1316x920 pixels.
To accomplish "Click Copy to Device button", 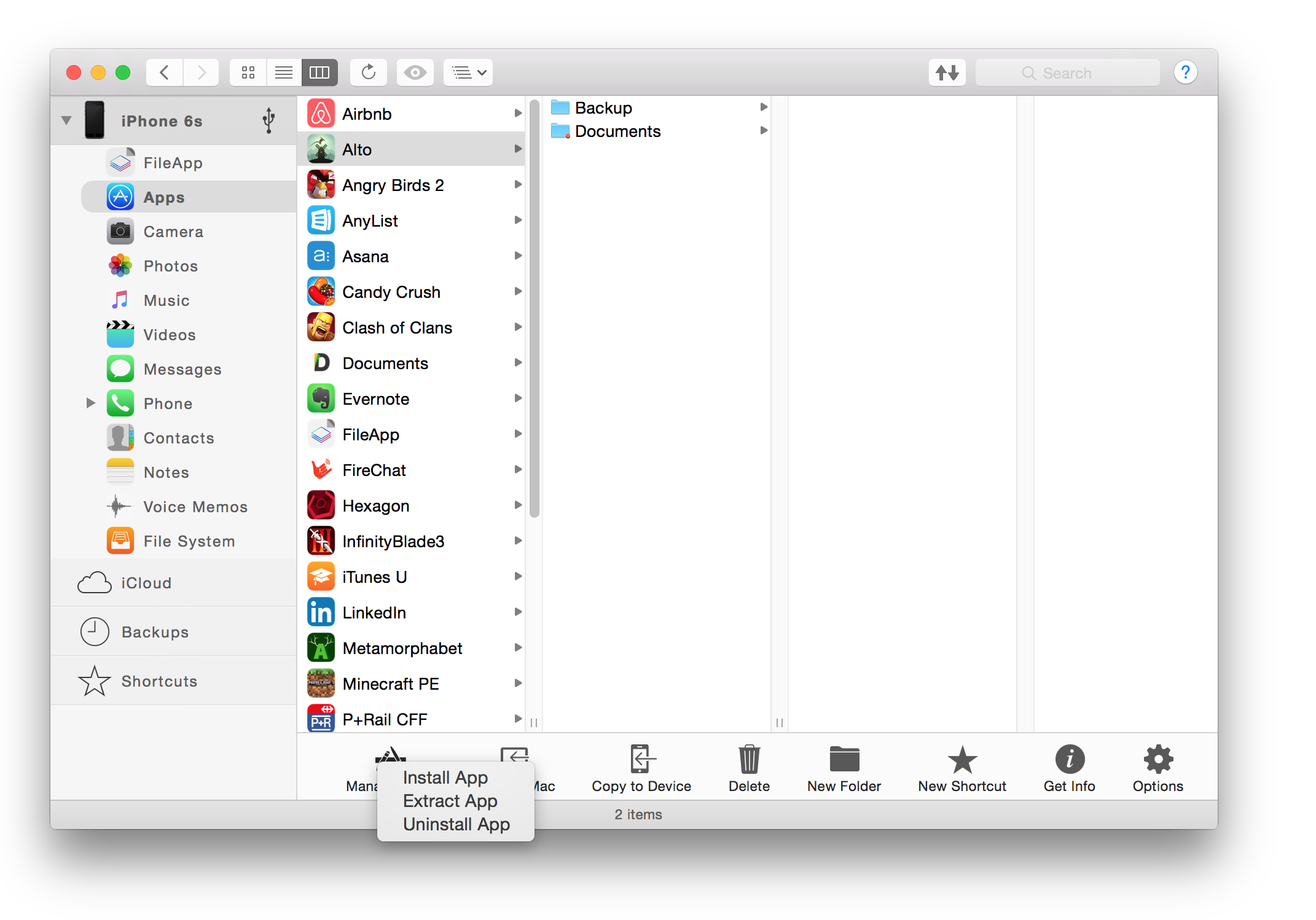I will click(641, 768).
